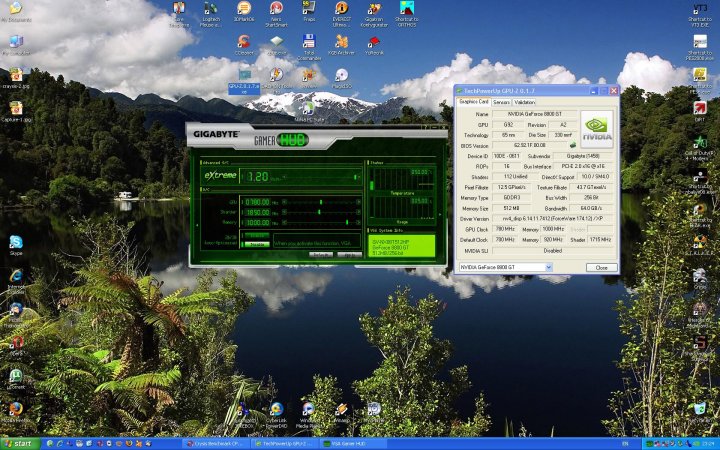Open the Validation tab in GPU-Z
Image resolution: width=720 pixels, height=450 pixels.
524,102
